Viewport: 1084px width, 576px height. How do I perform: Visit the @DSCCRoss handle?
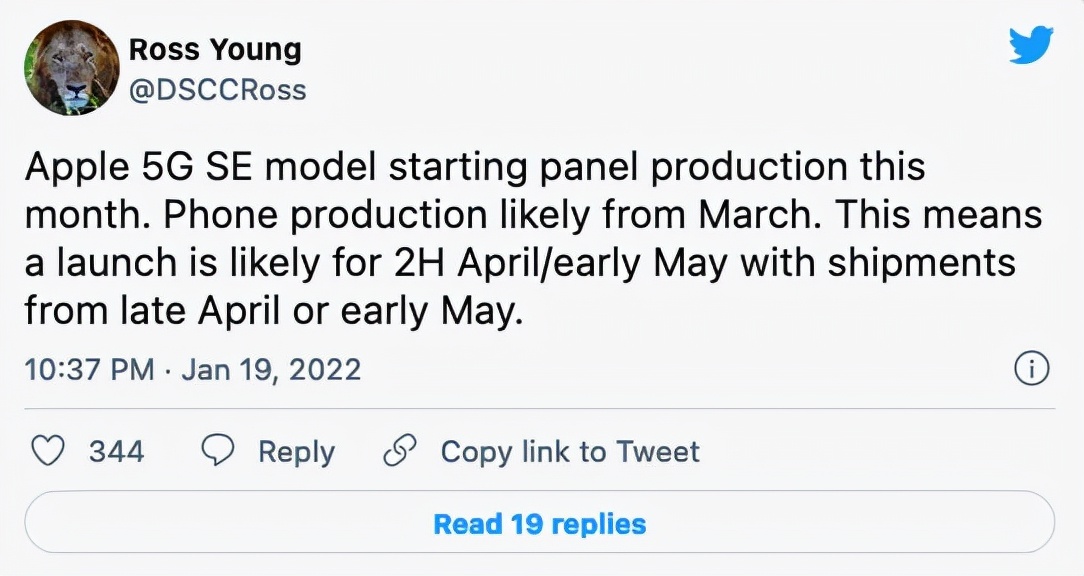[218, 90]
